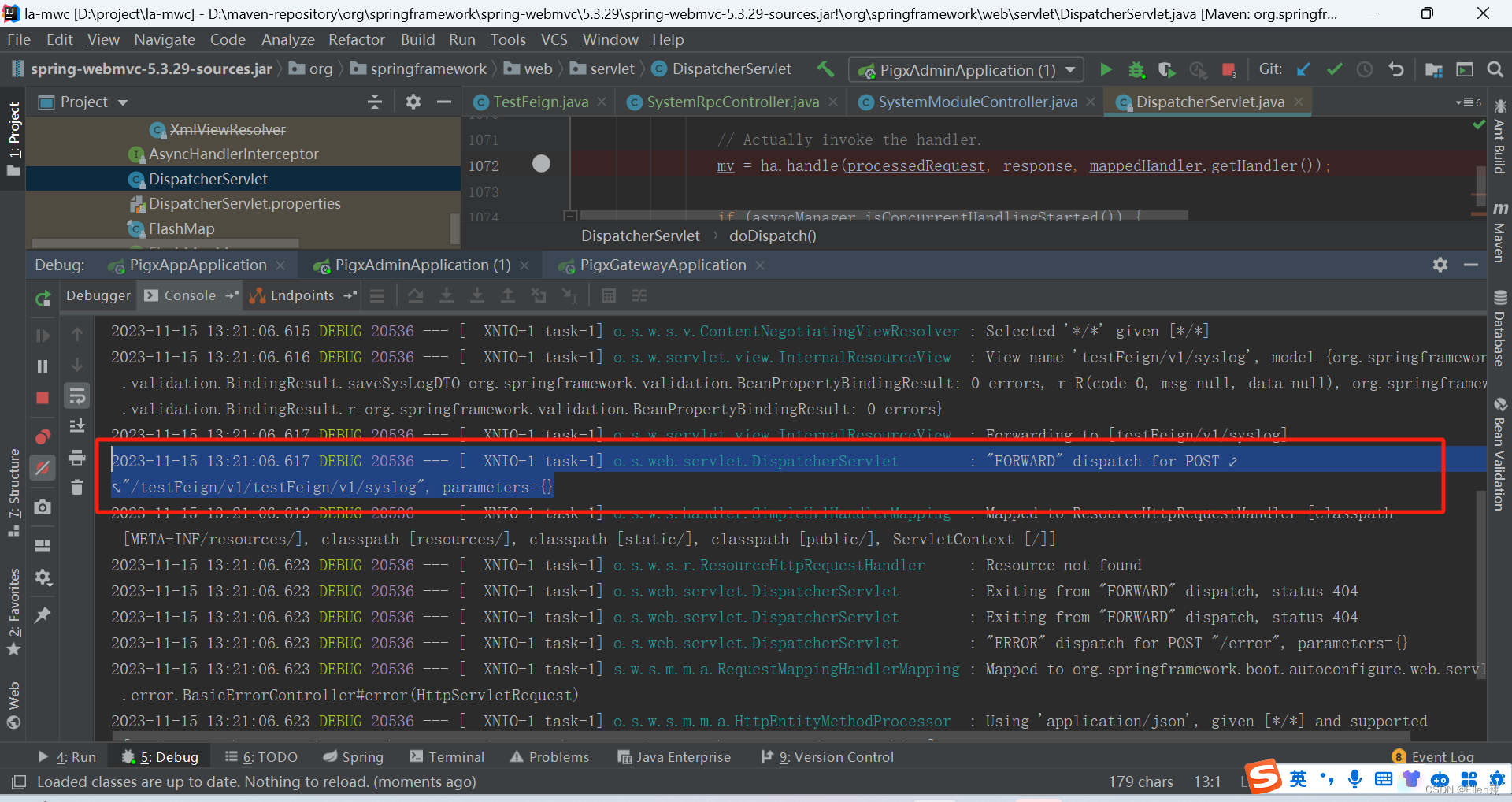Viewport: 1512px width, 802px height.
Task: Switch to SystemRpcController.java tab
Action: click(x=732, y=102)
